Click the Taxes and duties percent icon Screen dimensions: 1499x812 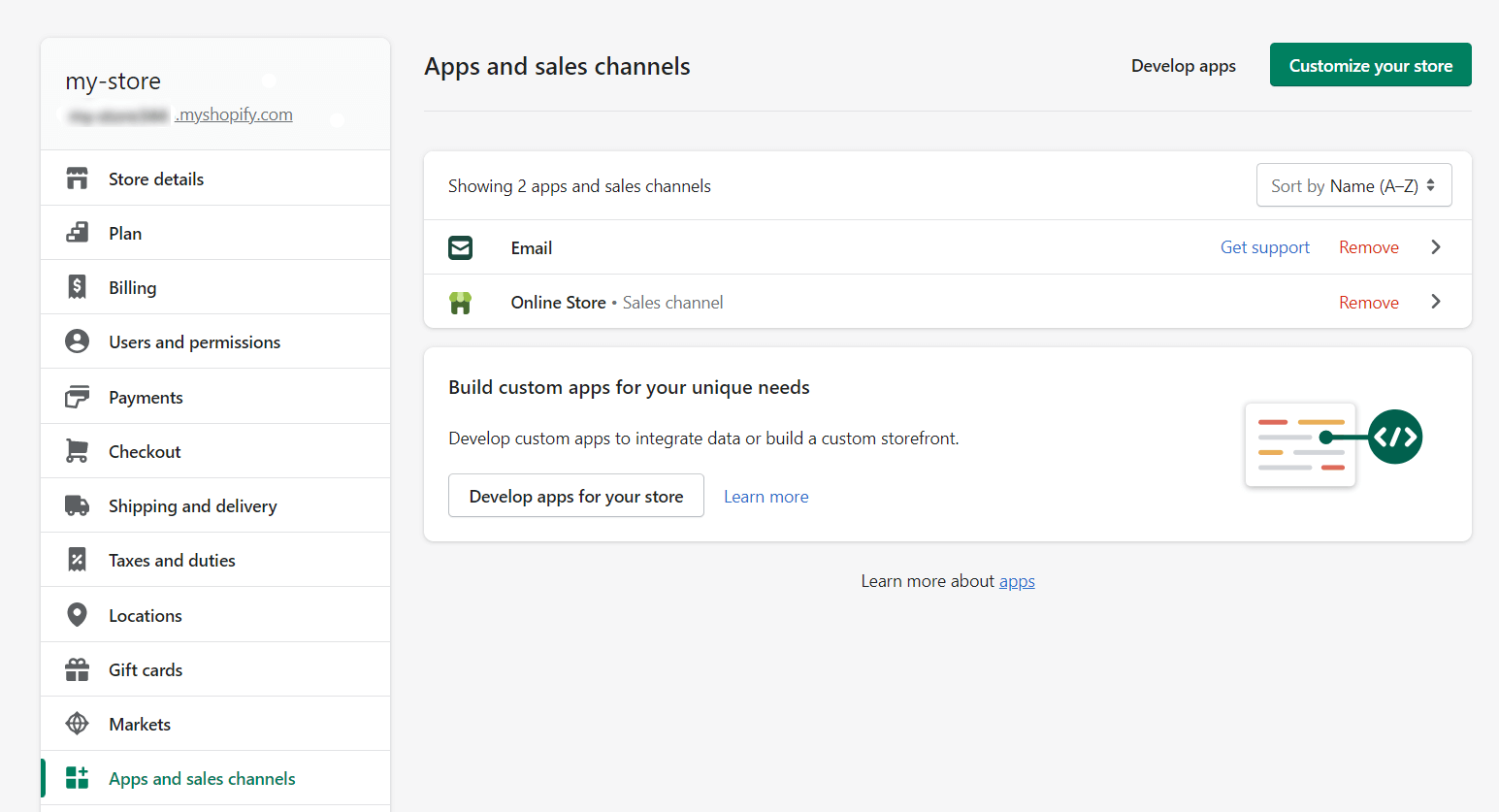pyautogui.click(x=77, y=560)
